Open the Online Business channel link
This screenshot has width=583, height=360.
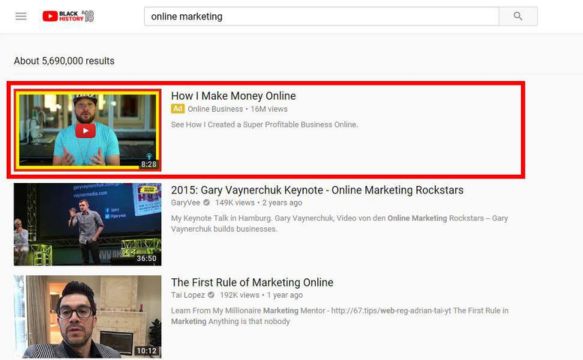[215, 109]
